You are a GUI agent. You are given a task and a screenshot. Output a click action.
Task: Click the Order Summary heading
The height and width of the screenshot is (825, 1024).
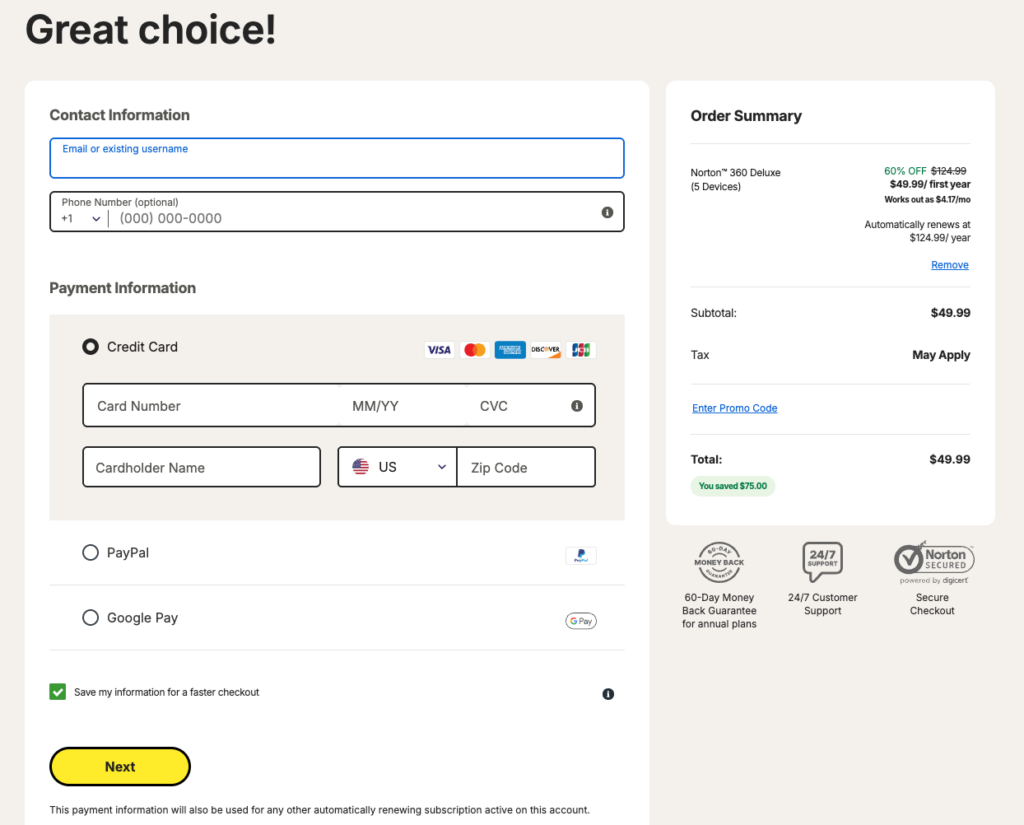tap(746, 116)
